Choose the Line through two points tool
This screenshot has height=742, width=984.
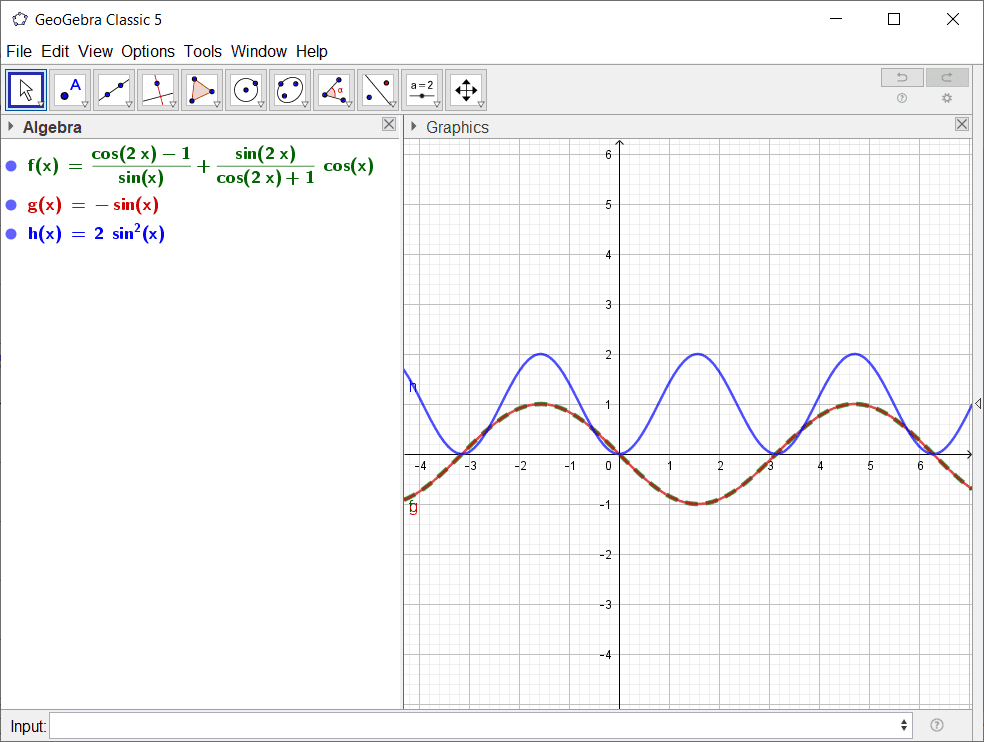coord(114,90)
